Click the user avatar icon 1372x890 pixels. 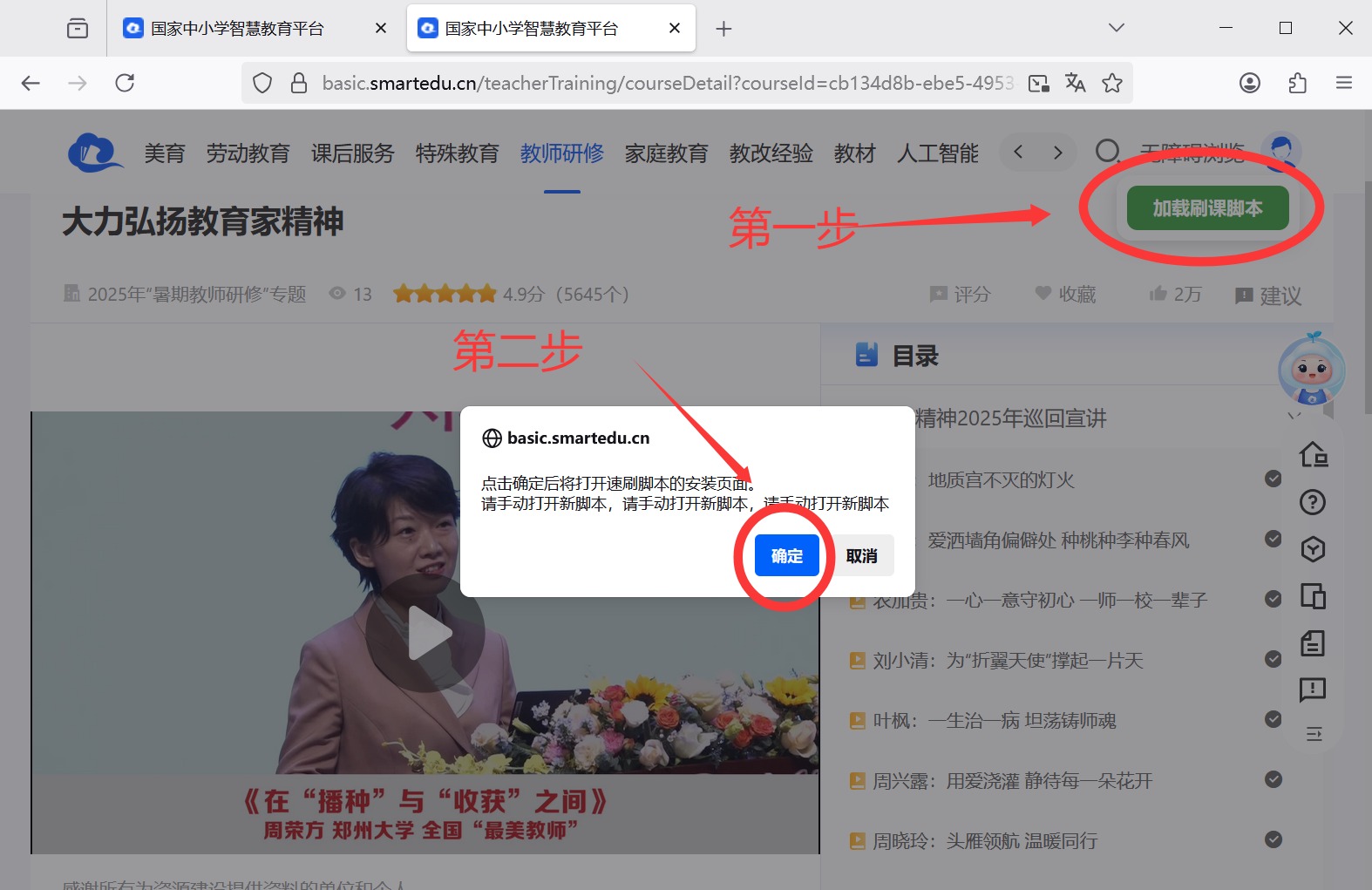point(1280,152)
